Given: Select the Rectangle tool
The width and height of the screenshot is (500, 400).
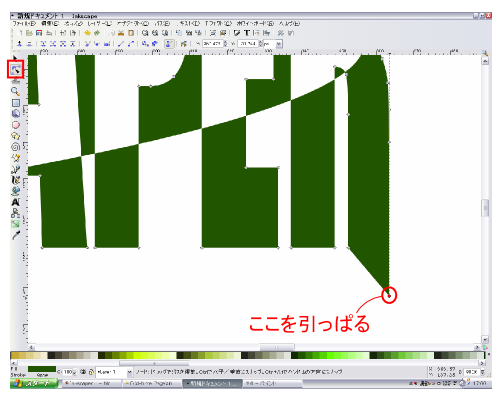Looking at the screenshot, I should 15,103.
